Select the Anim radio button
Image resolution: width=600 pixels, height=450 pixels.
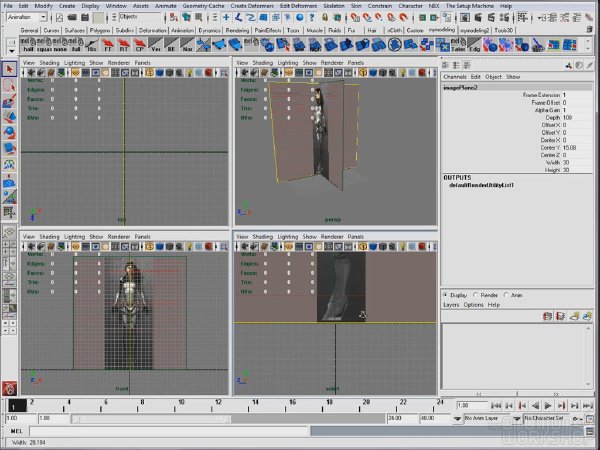click(506, 295)
